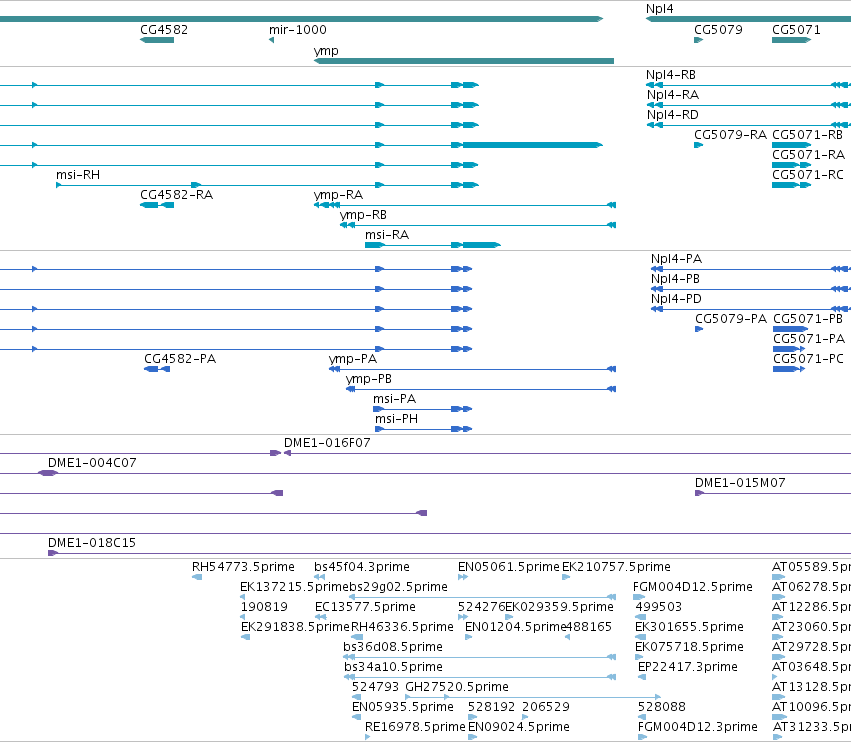Screen dimensions: 851x742
Task: Select the Npl4 gene label
Action: [x=659, y=9]
